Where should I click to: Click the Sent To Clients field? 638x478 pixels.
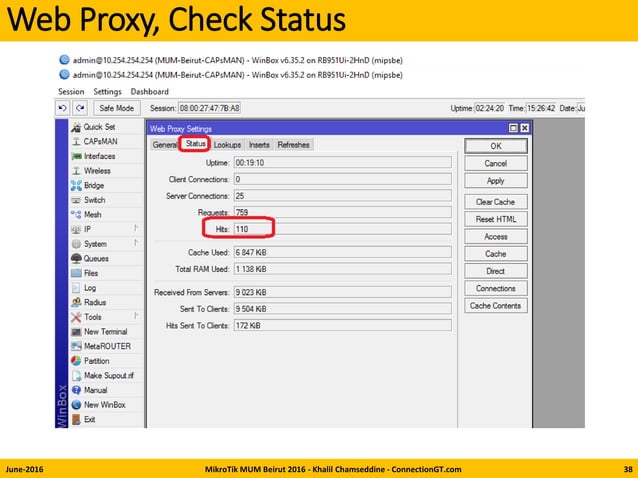click(x=343, y=309)
